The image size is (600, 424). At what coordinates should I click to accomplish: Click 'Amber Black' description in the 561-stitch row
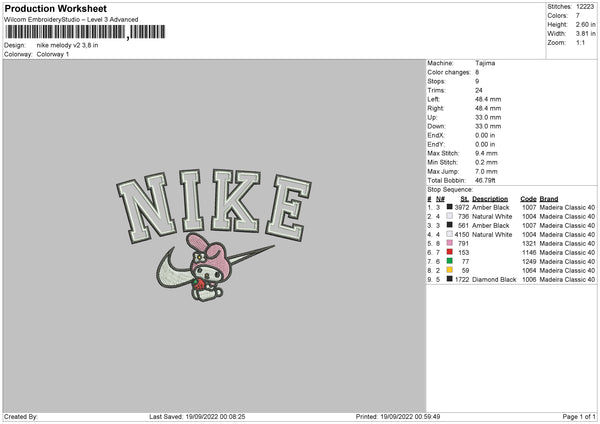[491, 226]
